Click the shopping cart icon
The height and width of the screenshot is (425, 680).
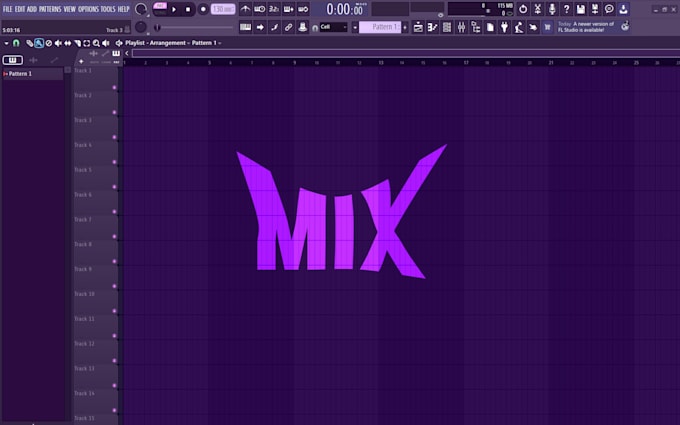pyautogui.click(x=547, y=27)
